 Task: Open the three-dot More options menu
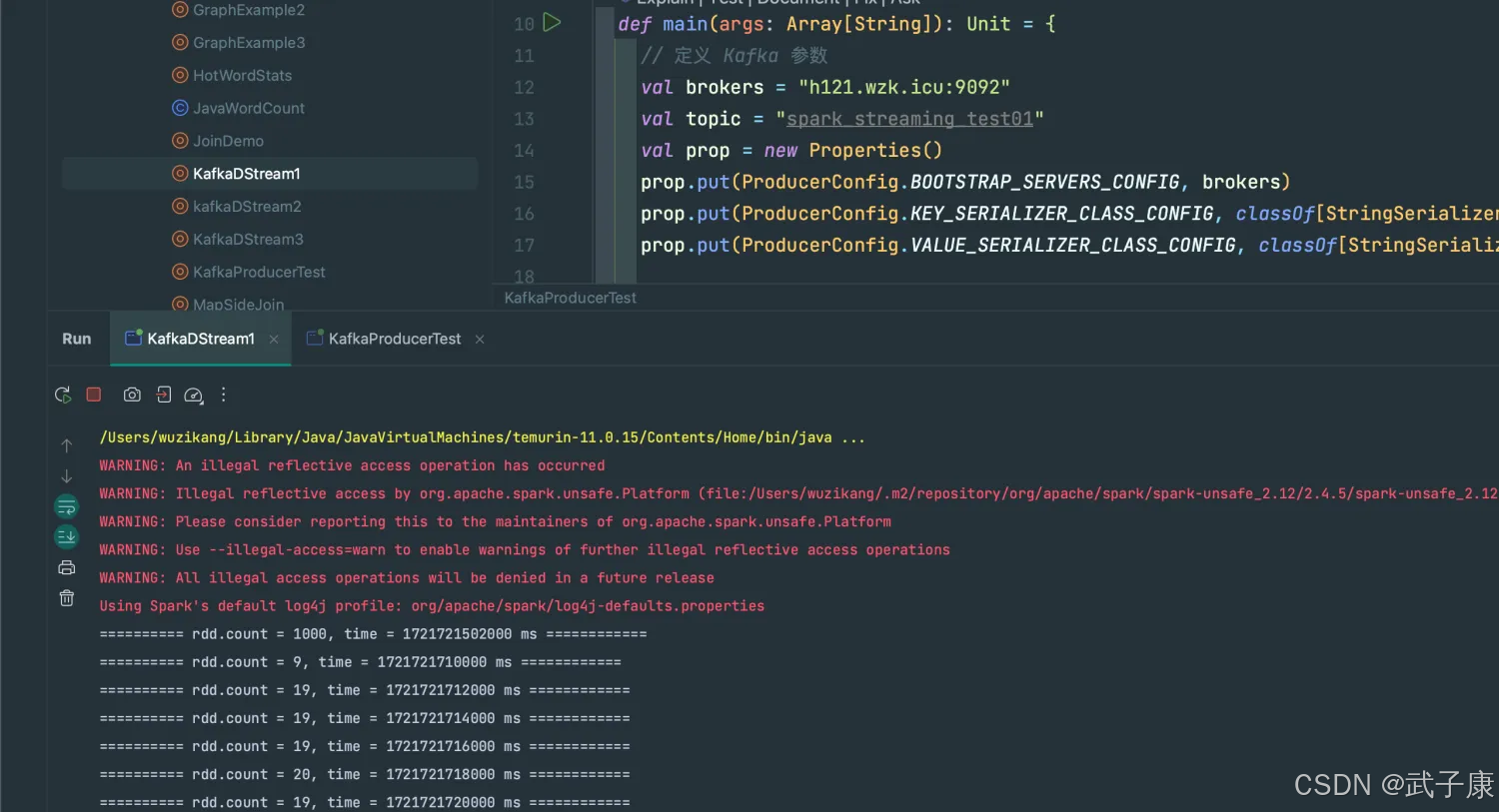tap(224, 395)
